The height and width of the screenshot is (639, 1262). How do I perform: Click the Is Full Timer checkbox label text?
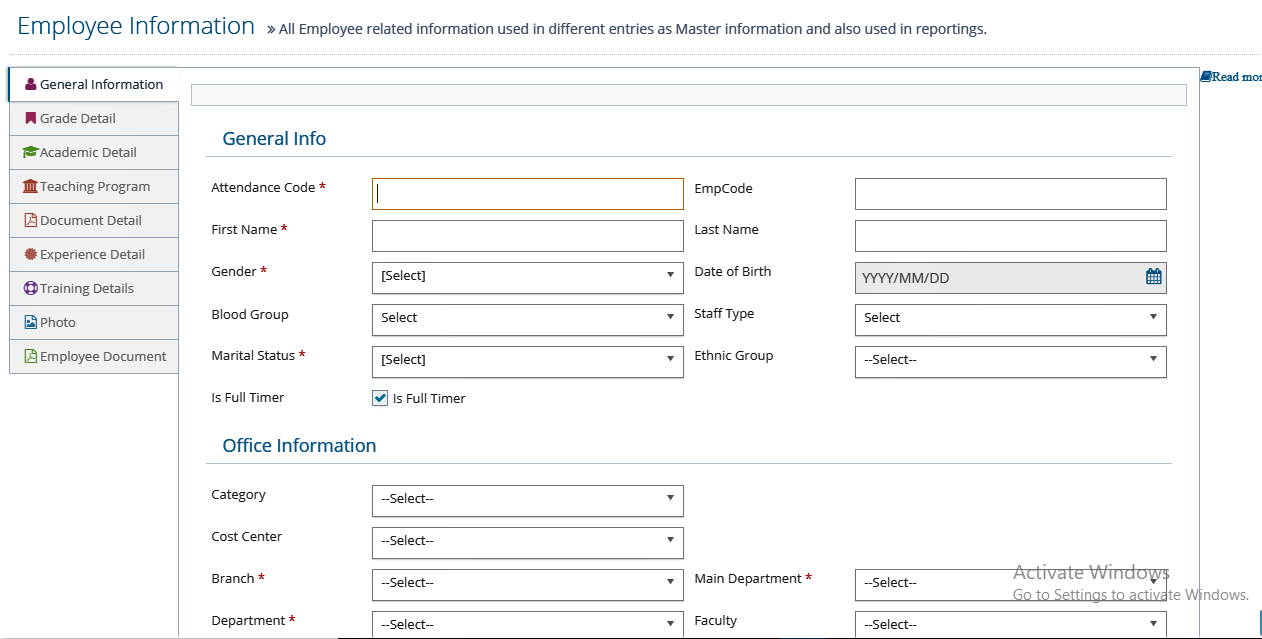pos(429,398)
